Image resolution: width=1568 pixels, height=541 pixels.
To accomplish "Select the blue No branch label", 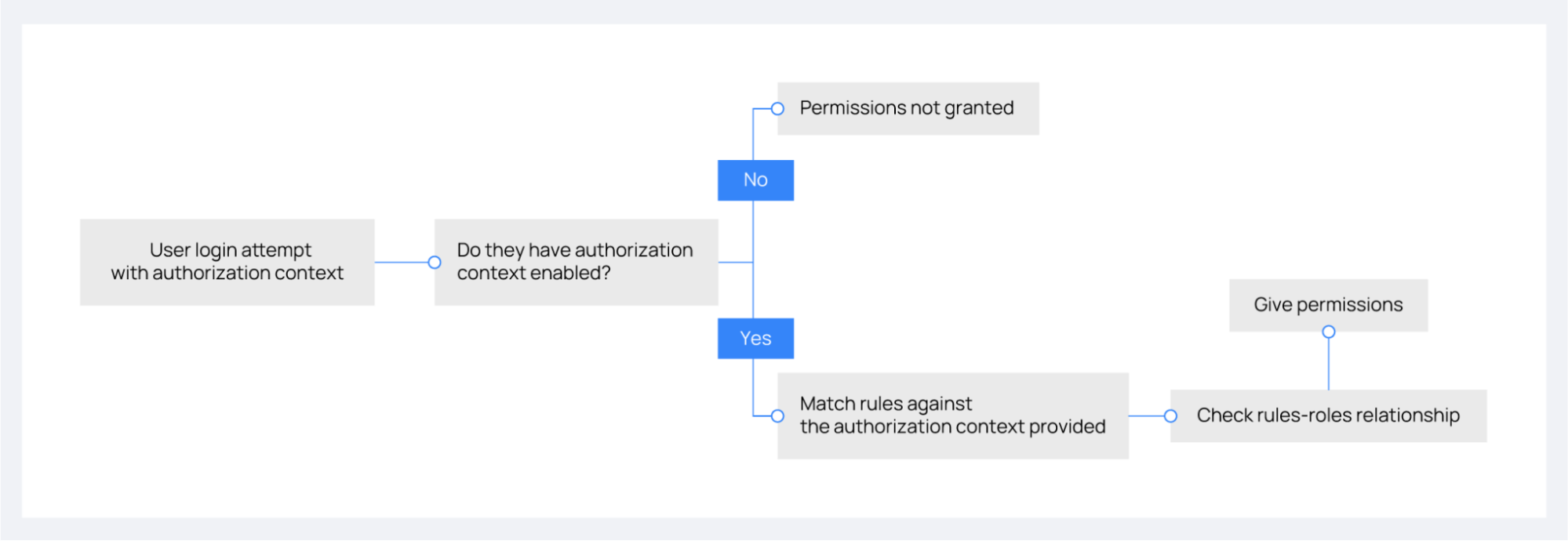I will point(755,180).
